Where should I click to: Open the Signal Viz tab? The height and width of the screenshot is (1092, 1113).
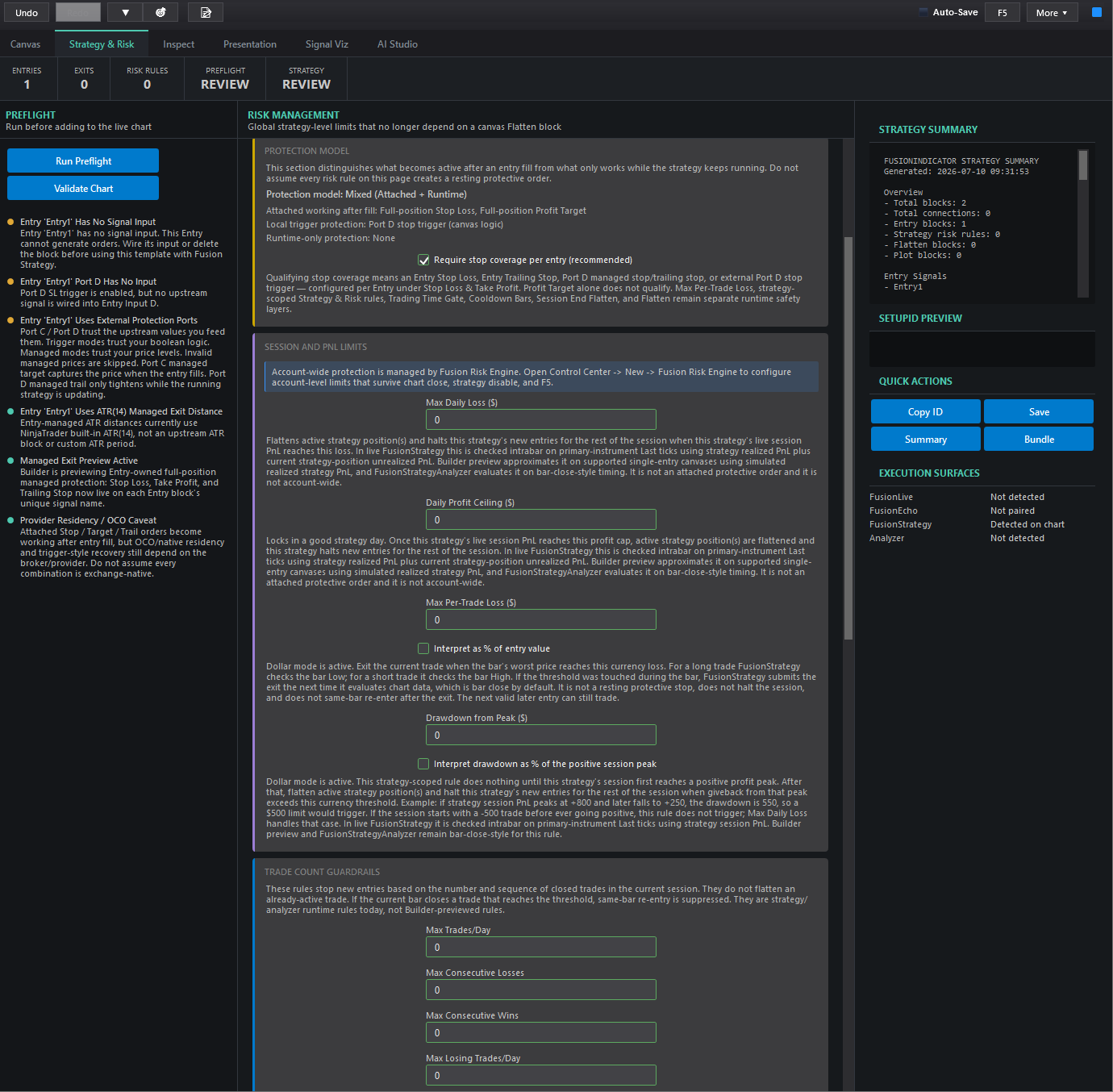coord(327,44)
